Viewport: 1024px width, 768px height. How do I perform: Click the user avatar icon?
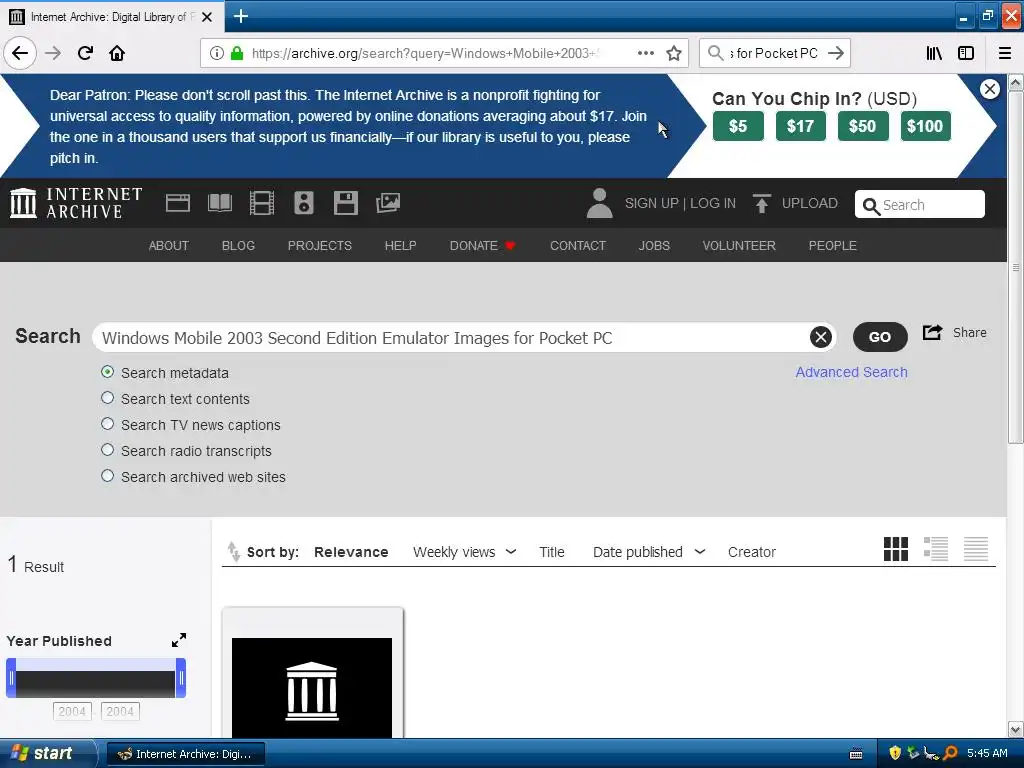[599, 203]
